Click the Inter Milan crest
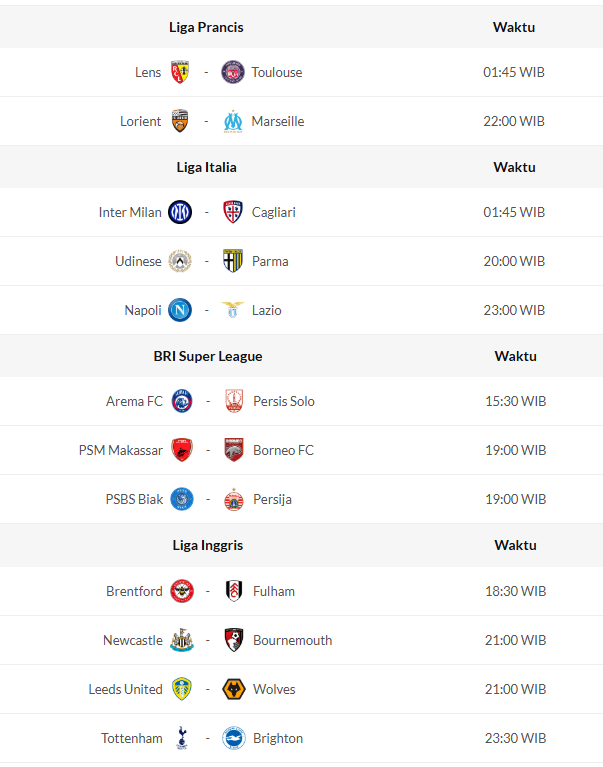The image size is (603, 767). point(180,212)
